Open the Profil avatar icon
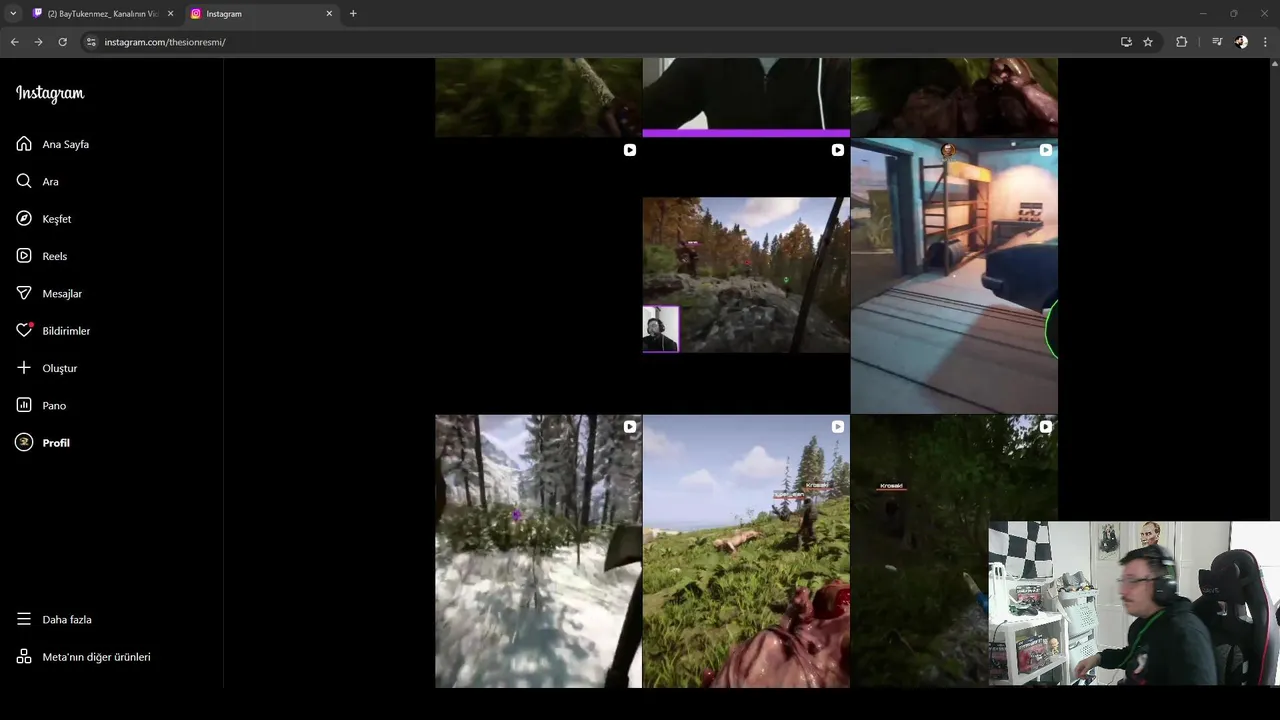Image resolution: width=1280 pixels, height=720 pixels. [24, 442]
